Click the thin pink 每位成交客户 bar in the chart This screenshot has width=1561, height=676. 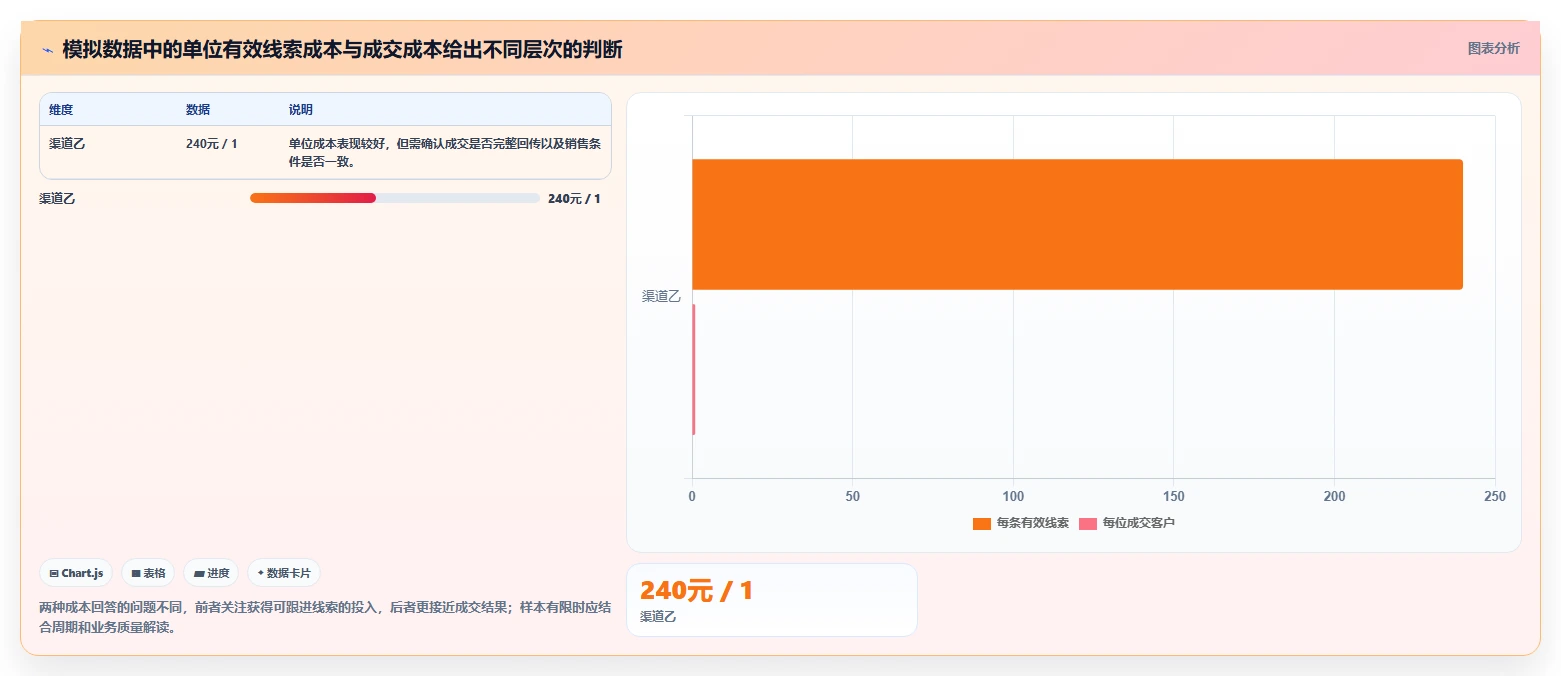[693, 369]
